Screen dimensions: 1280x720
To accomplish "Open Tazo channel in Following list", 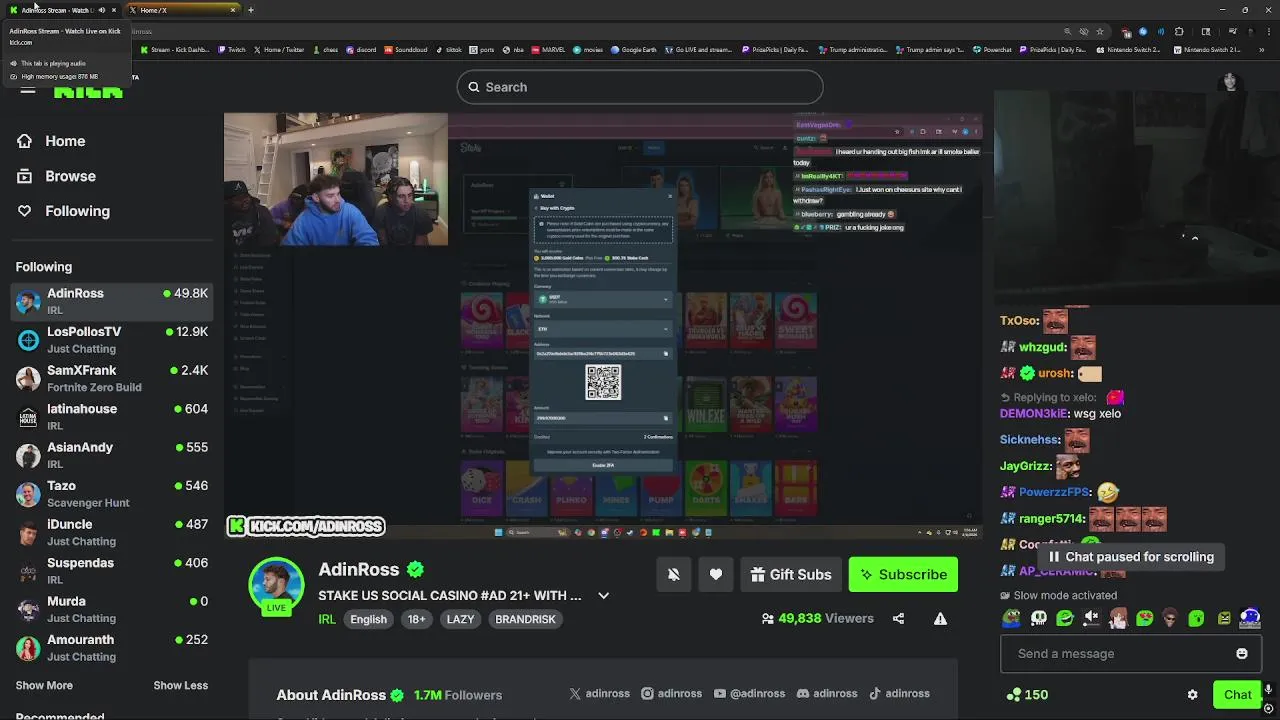I will tap(112, 493).
